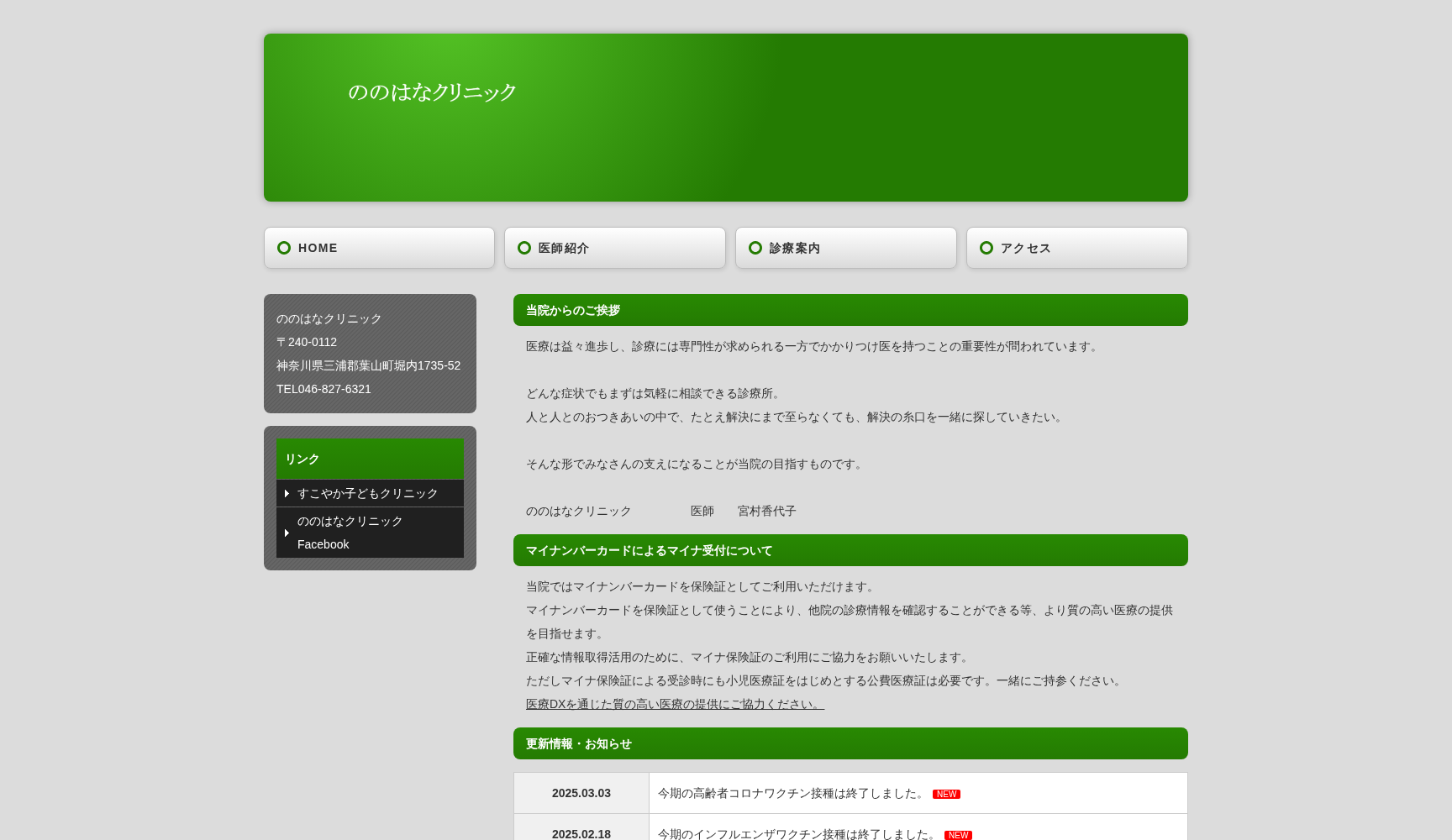Click the arrow icon beside the Facebook link
Screen dimensions: 1452x840
tap(287, 533)
